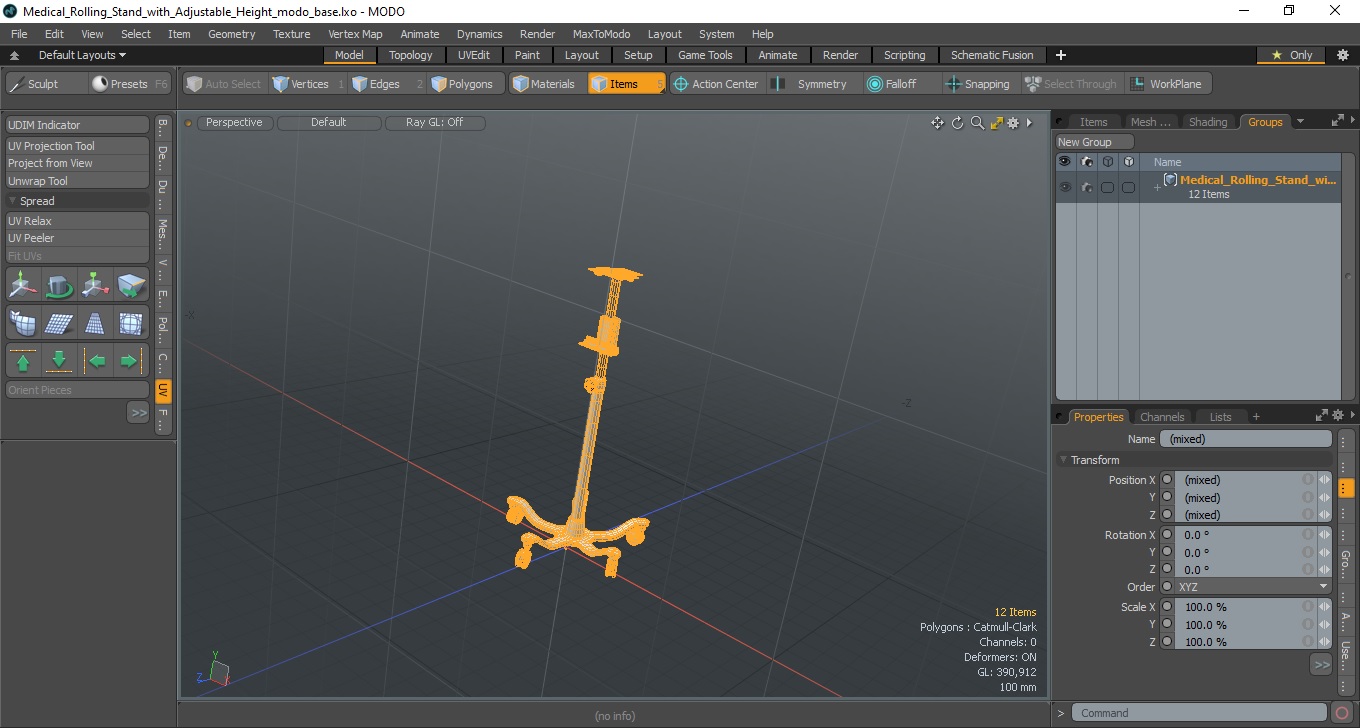
Task: Collapse the Spread section
Action: click(x=12, y=201)
